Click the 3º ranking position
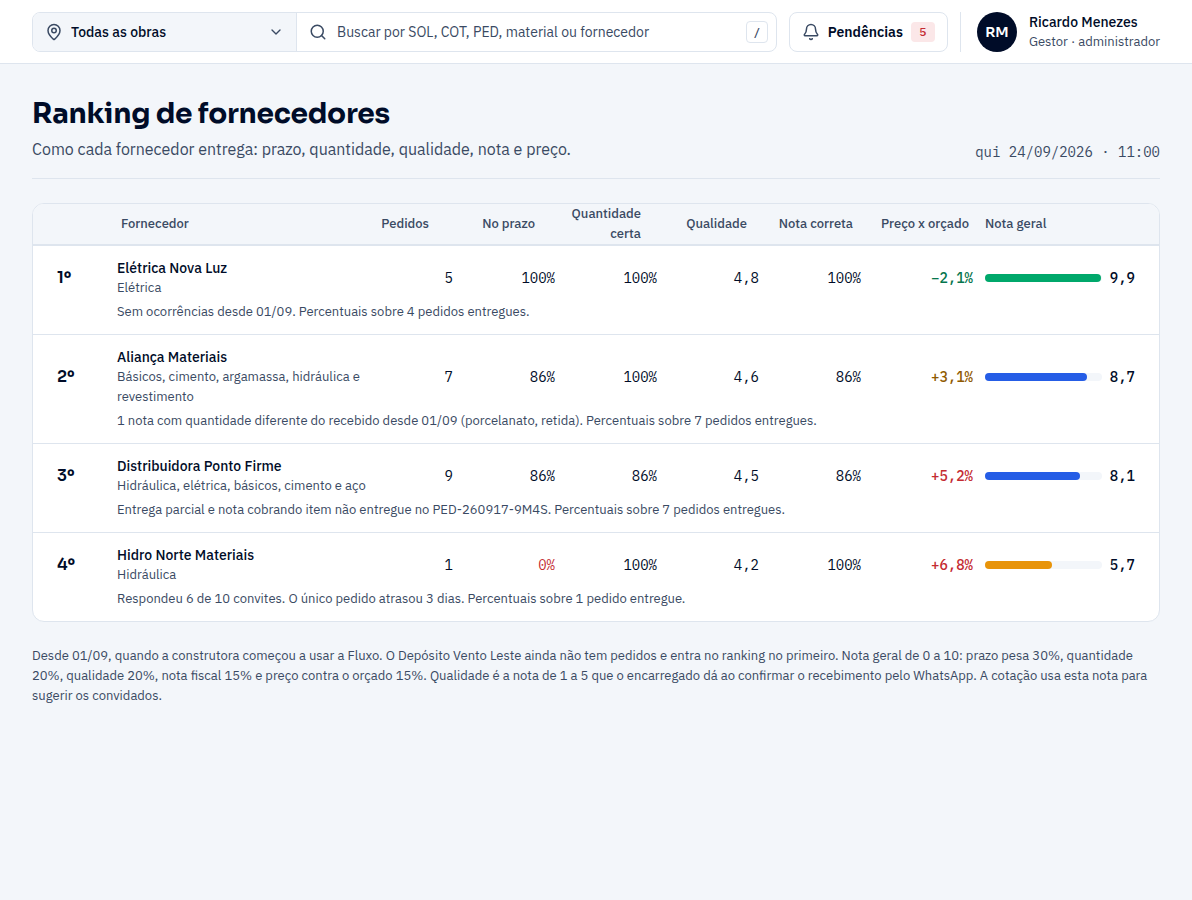Screen dimensions: 1192x900 coord(66,474)
